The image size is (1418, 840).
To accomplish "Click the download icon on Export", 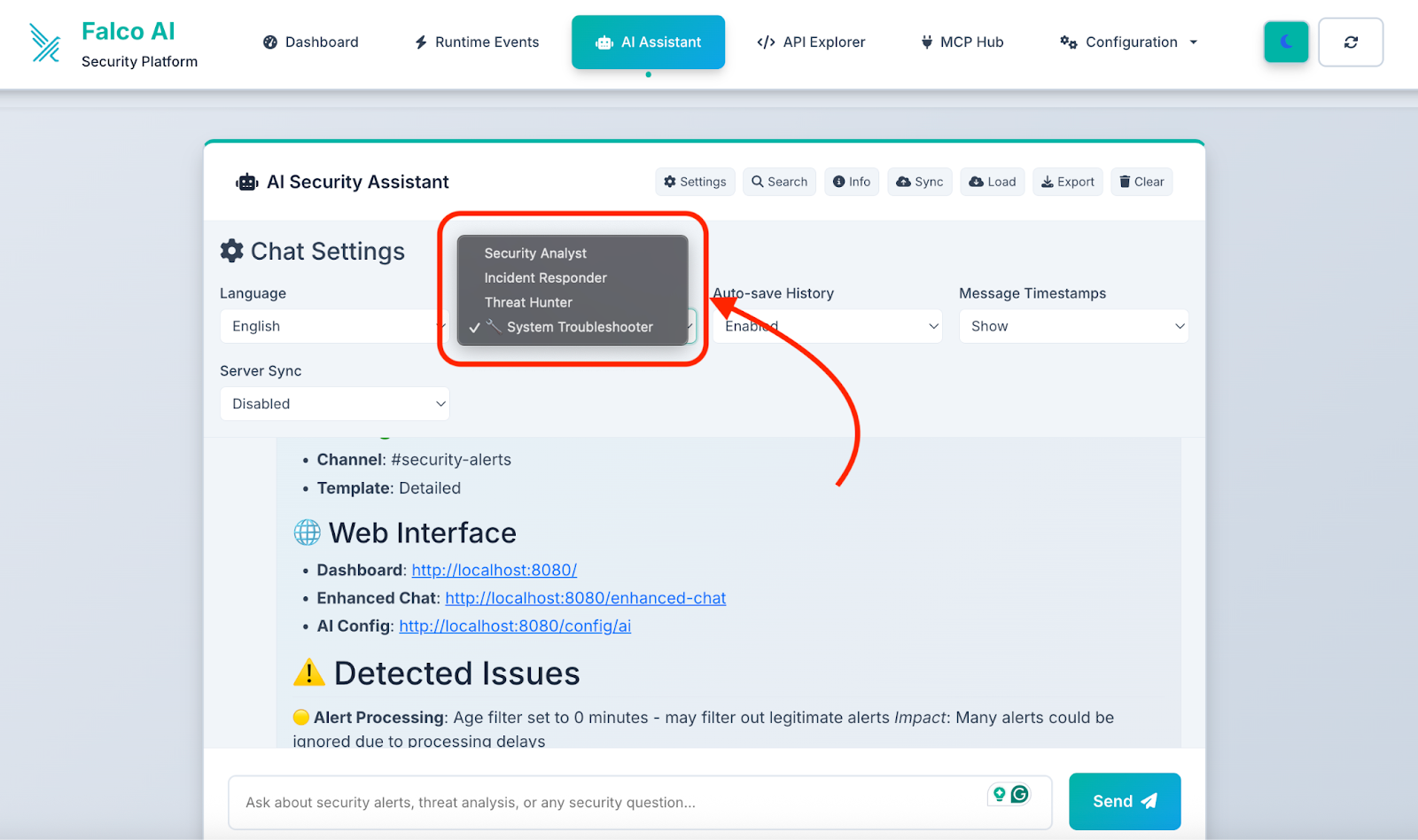I will [1047, 182].
